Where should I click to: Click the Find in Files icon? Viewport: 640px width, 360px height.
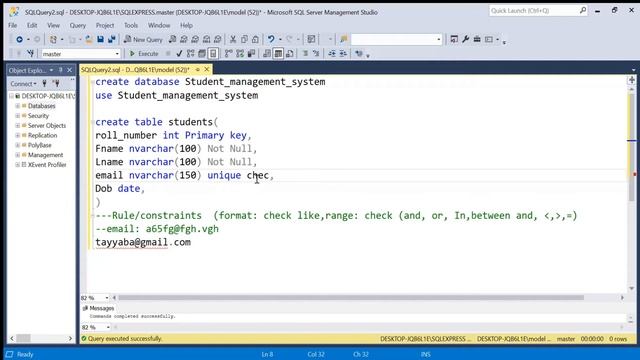click(x=344, y=39)
